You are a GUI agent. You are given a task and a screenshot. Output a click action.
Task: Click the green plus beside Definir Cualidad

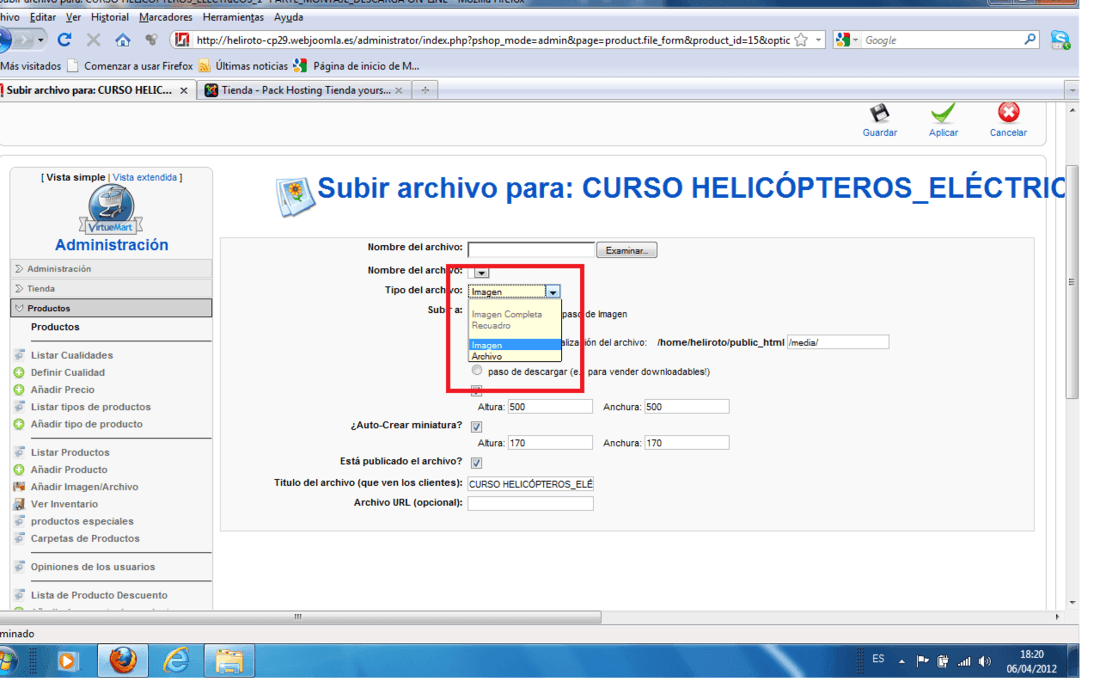point(20,372)
